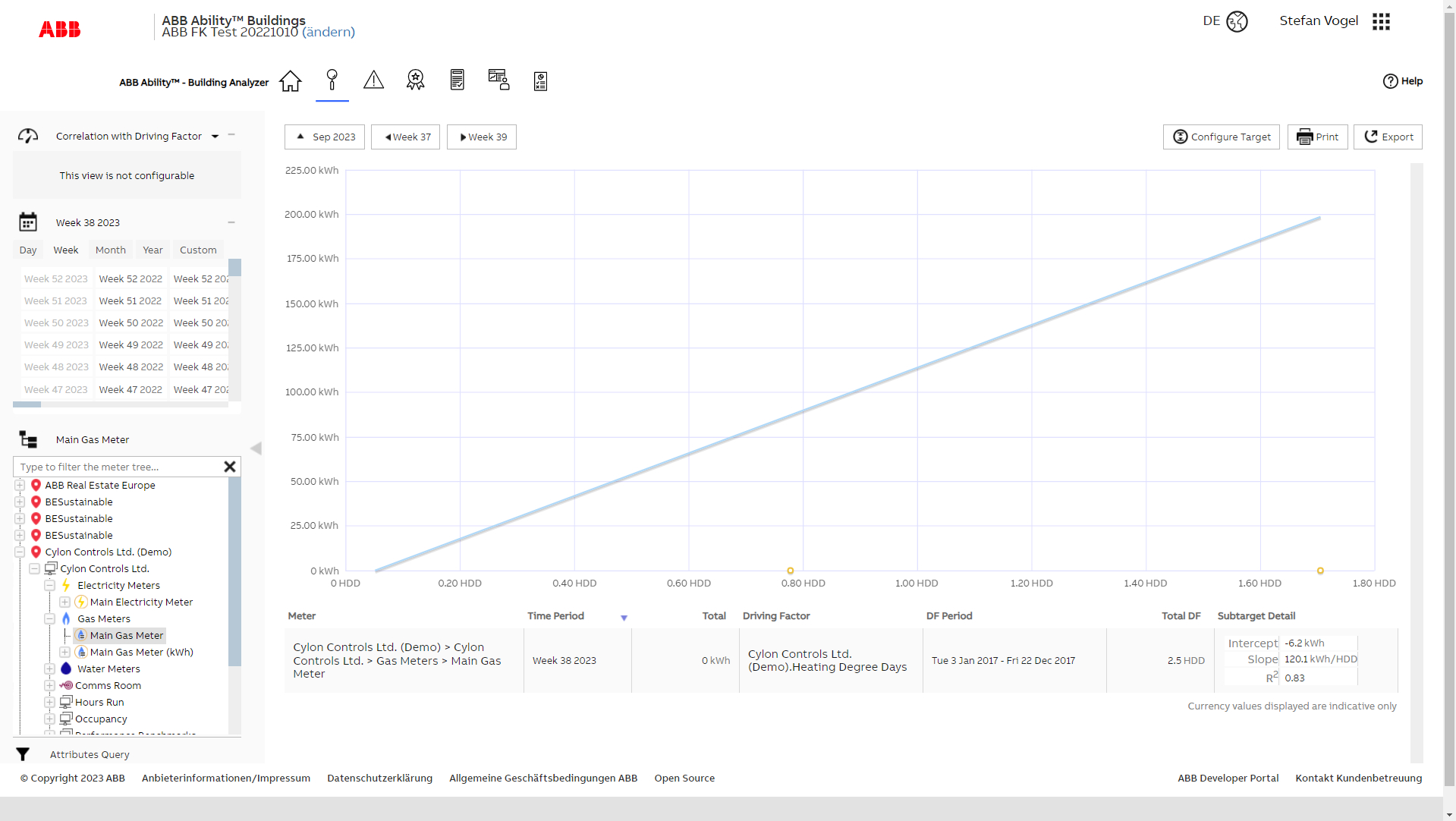Image resolution: width=1456 pixels, height=821 pixels.
Task: Open the report document icon
Action: click(x=457, y=80)
